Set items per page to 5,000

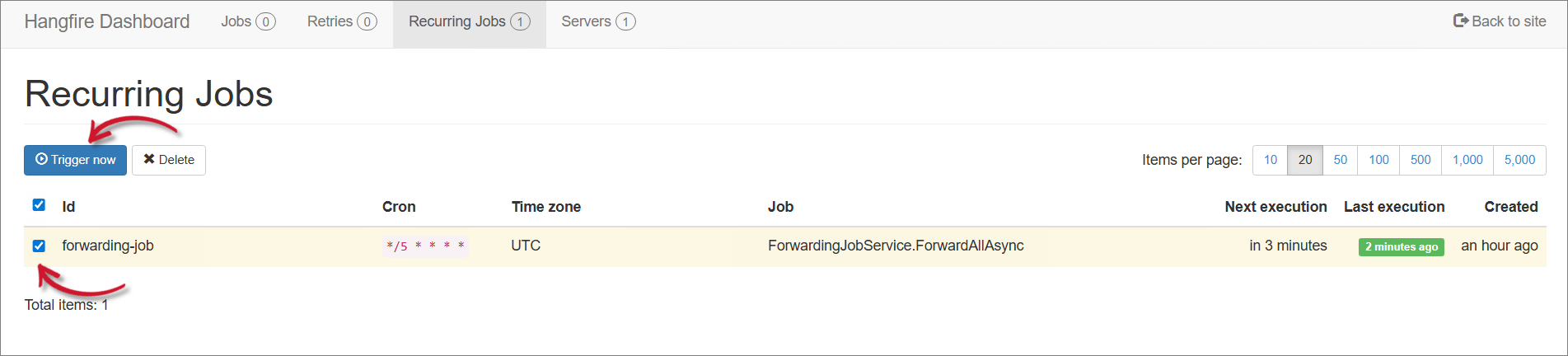pos(1519,160)
